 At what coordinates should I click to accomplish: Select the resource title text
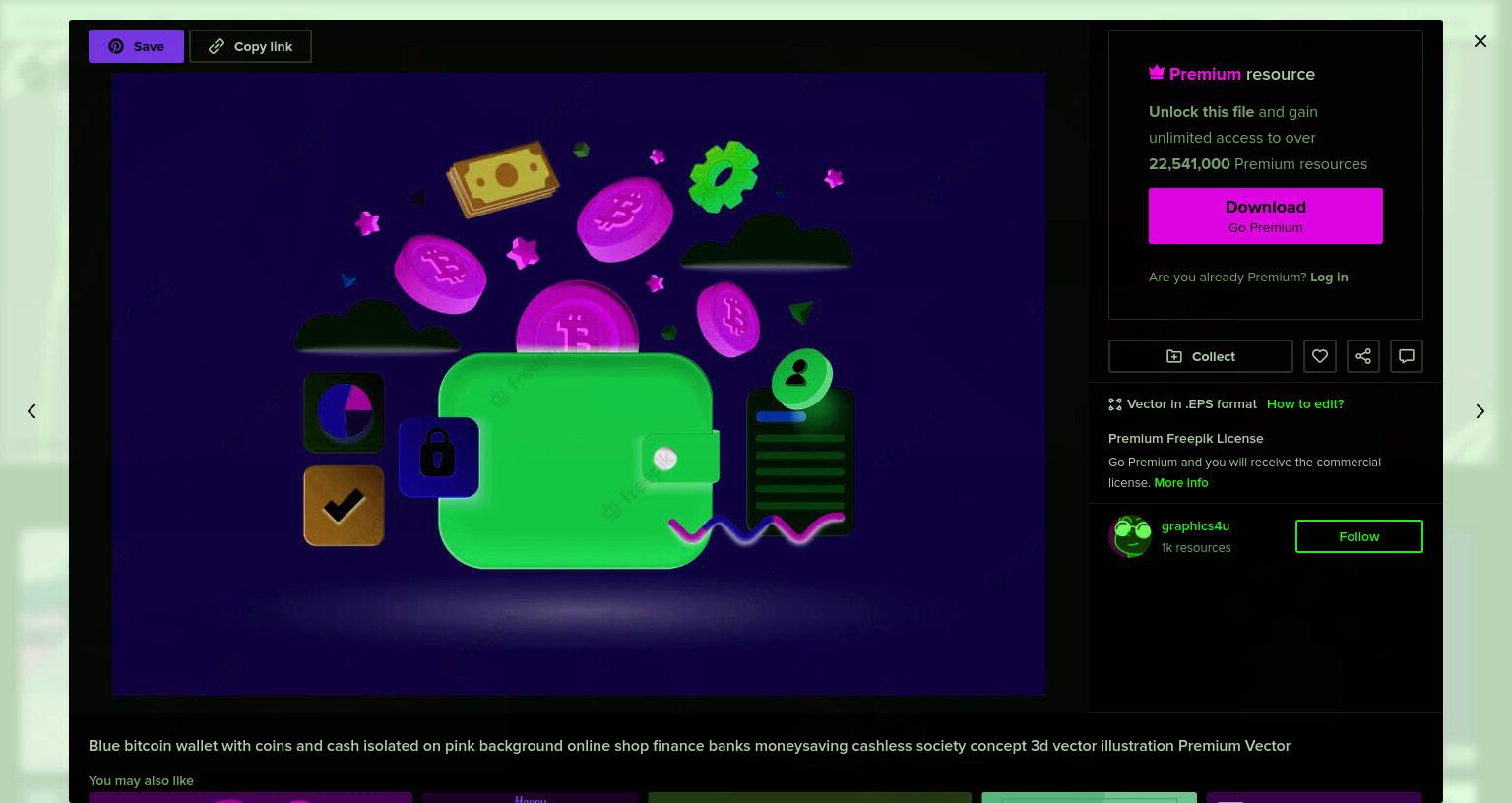tap(689, 746)
